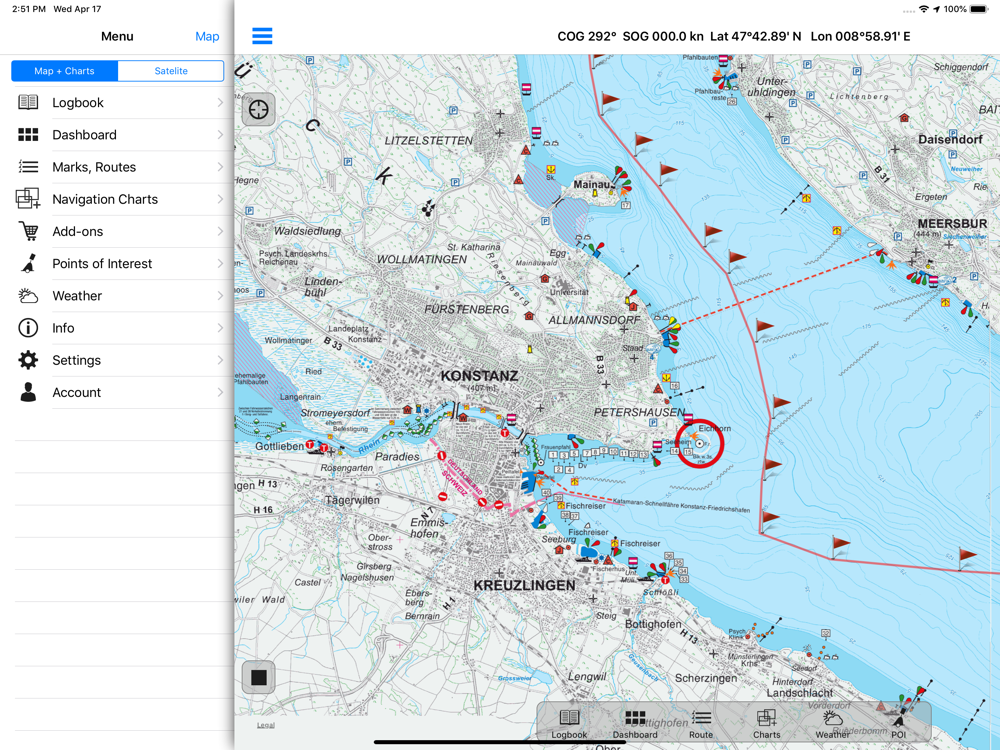Open Dashboard from bottom toolbar
The image size is (1000, 750).
pyautogui.click(x=635, y=724)
